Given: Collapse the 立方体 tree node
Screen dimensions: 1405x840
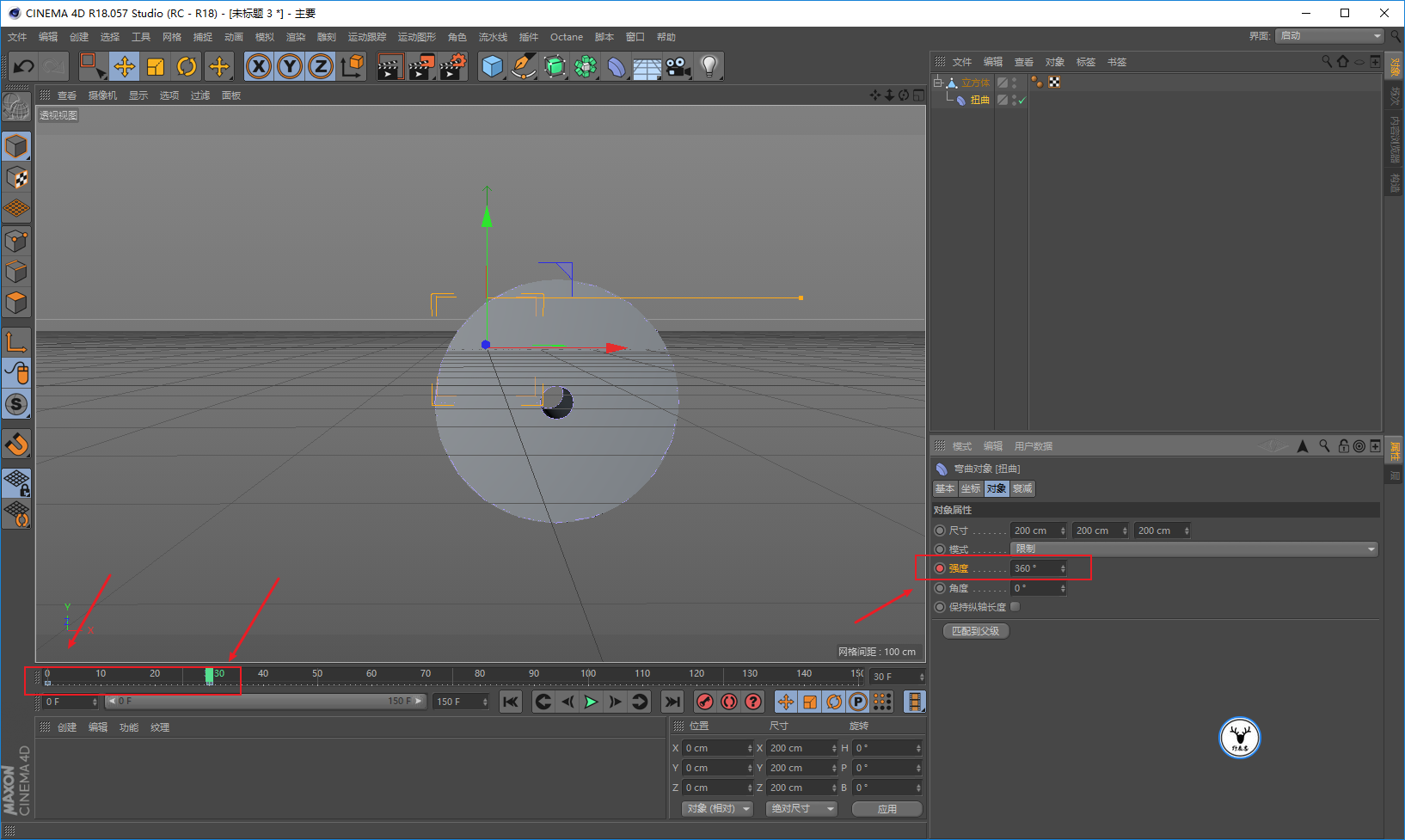Looking at the screenshot, I should coord(938,83).
